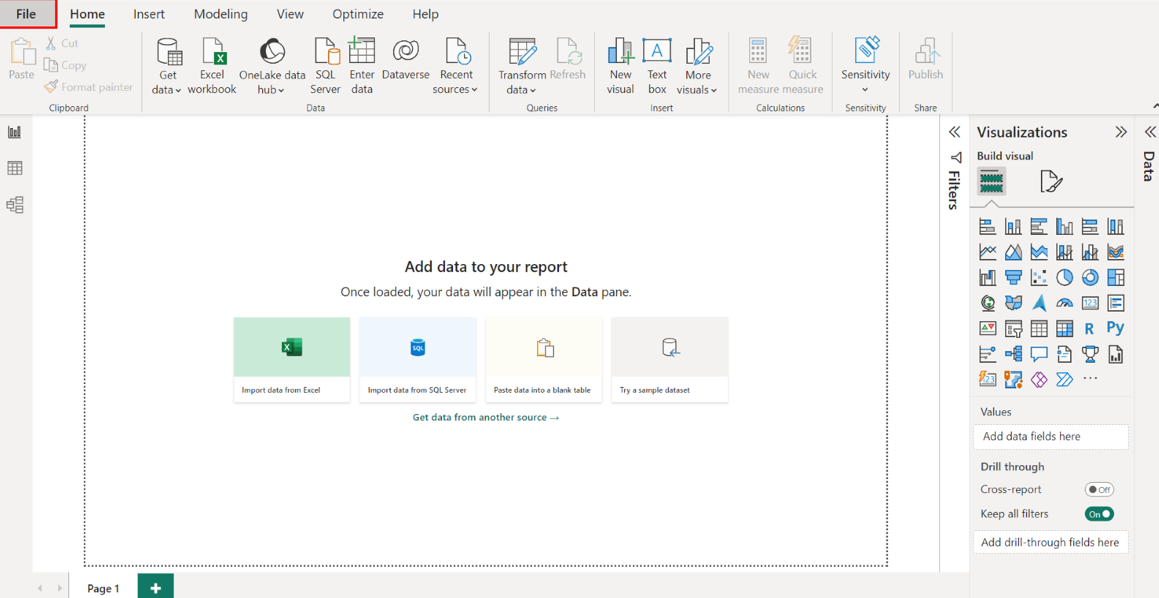Click Get data from another source link
This screenshot has width=1159, height=598.
pos(486,417)
